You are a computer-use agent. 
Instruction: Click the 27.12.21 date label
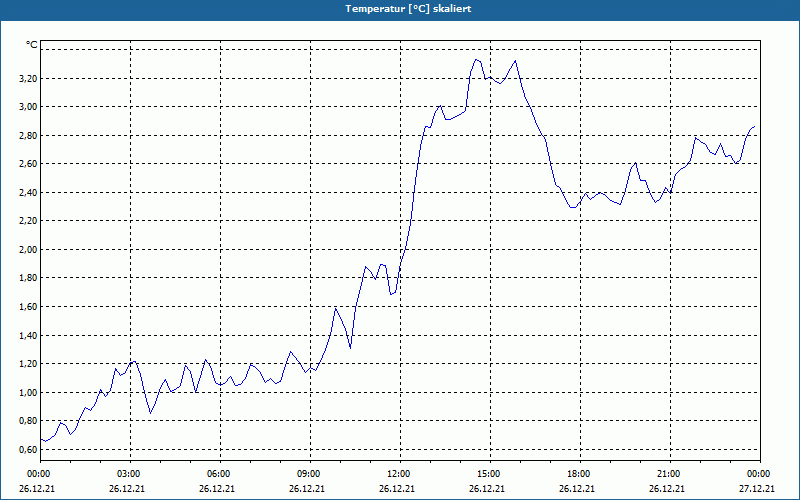pos(757,489)
